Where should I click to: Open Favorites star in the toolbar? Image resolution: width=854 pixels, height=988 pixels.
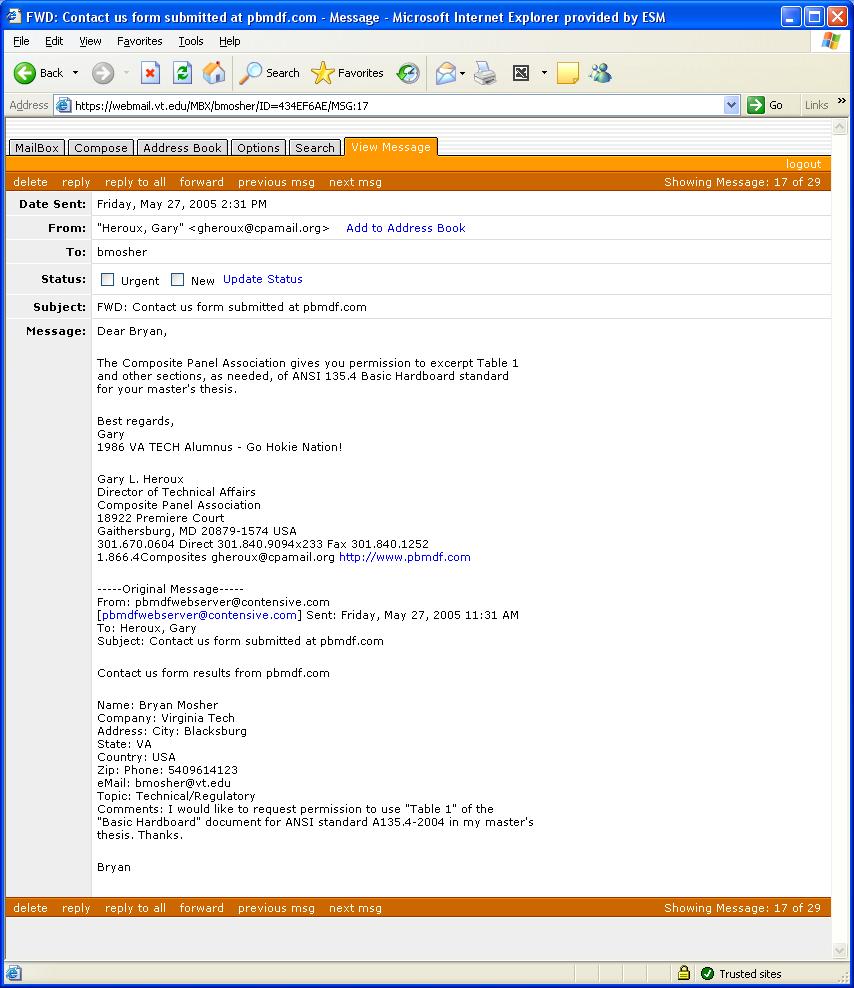(323, 73)
